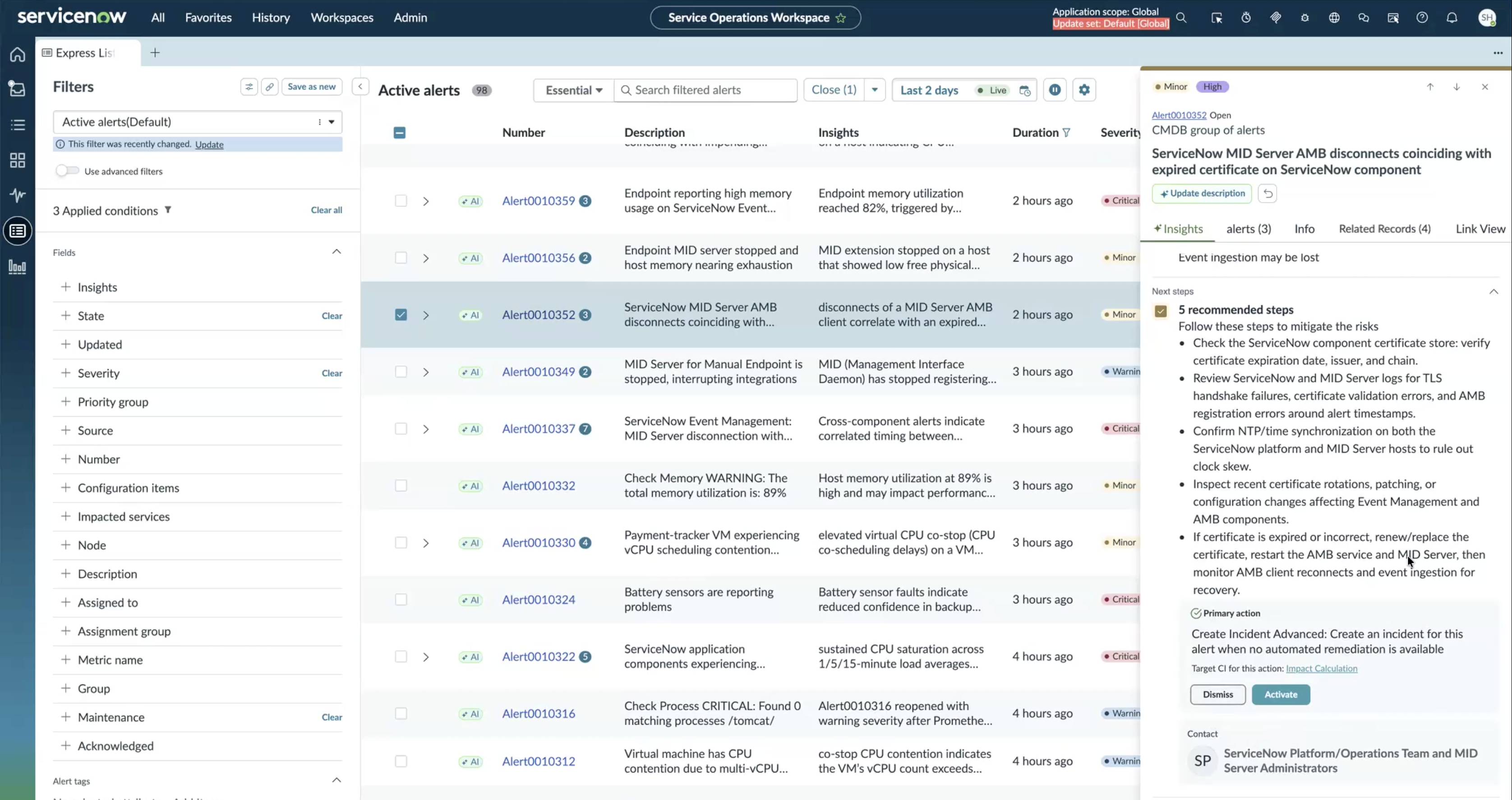Collapse the Fields section chevron
1512x800 pixels.
[337, 252]
